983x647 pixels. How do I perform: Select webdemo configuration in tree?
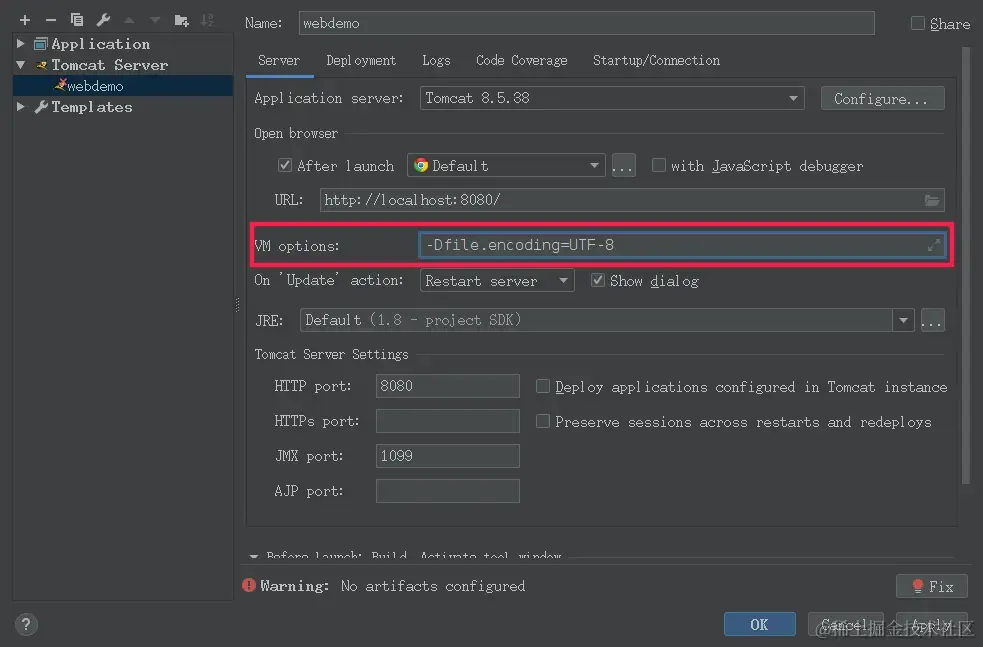tap(123, 86)
